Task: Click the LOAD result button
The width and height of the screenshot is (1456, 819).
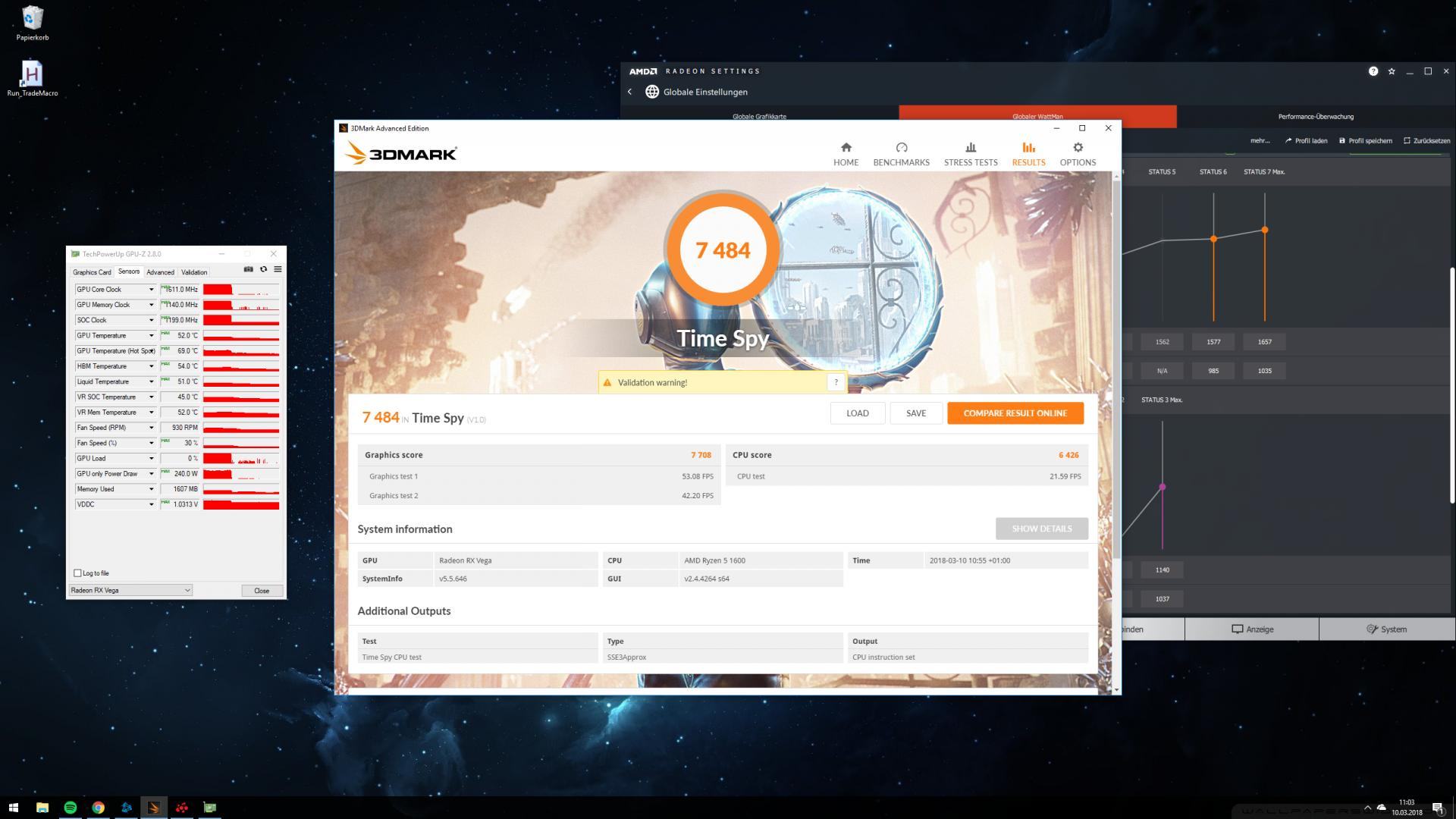Action: tap(858, 413)
